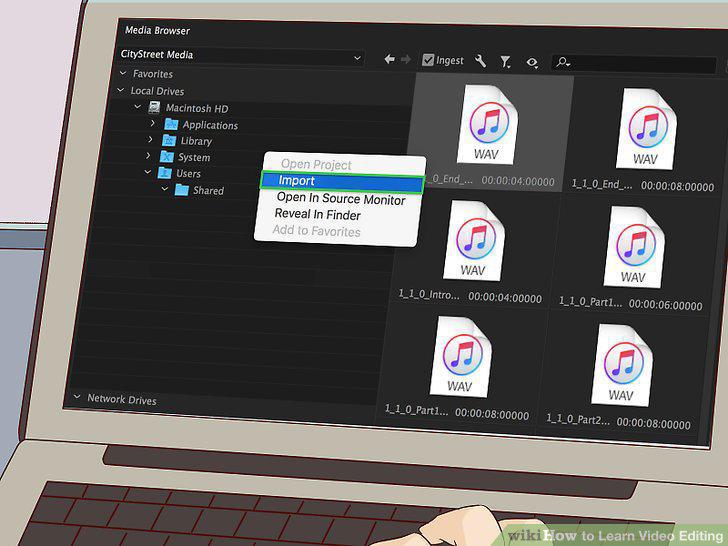This screenshot has height=546, width=728.
Task: Choose Import from the context menu
Action: [x=342, y=182]
